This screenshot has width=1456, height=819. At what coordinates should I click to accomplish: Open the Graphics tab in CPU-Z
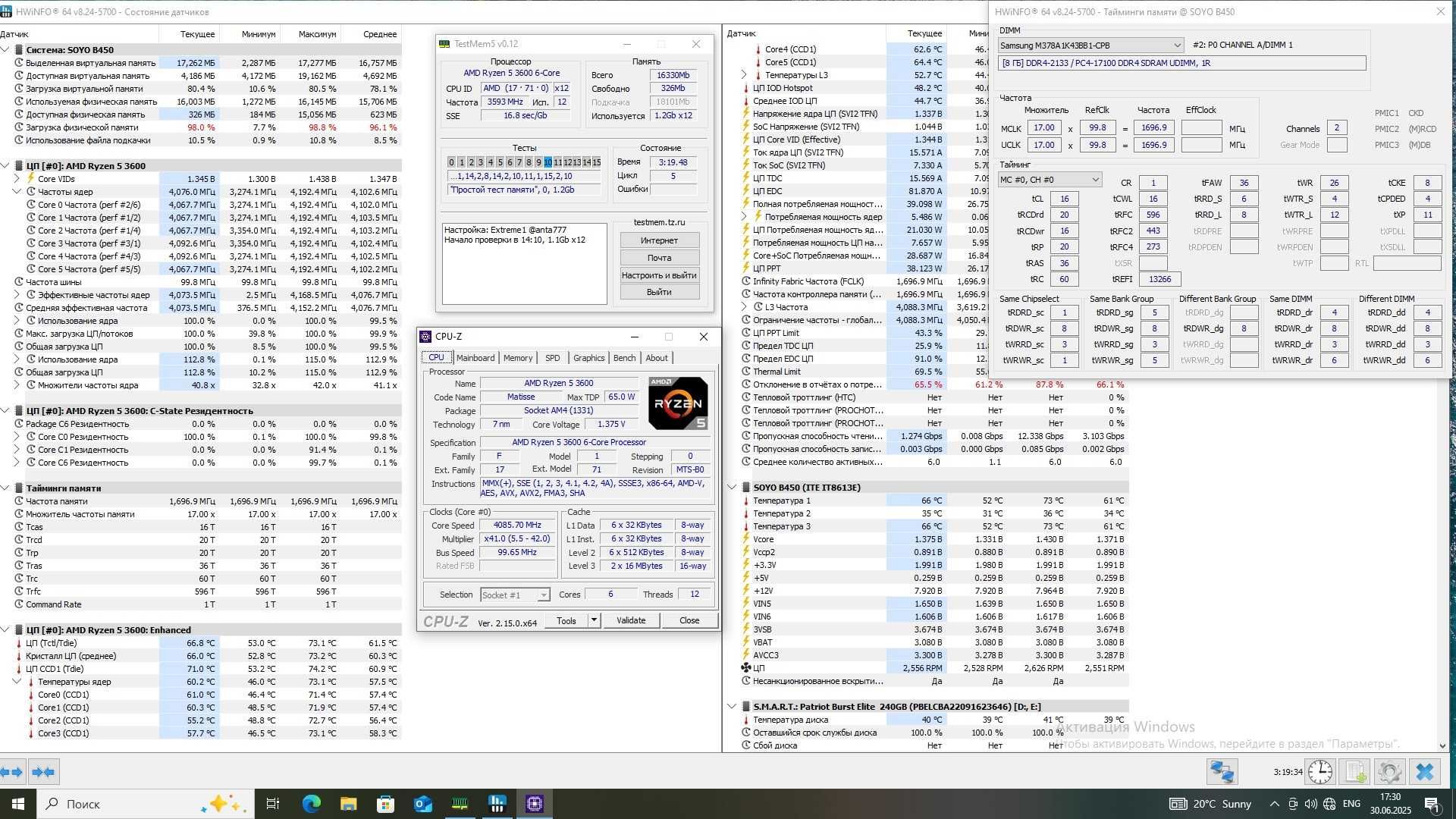[x=589, y=358]
